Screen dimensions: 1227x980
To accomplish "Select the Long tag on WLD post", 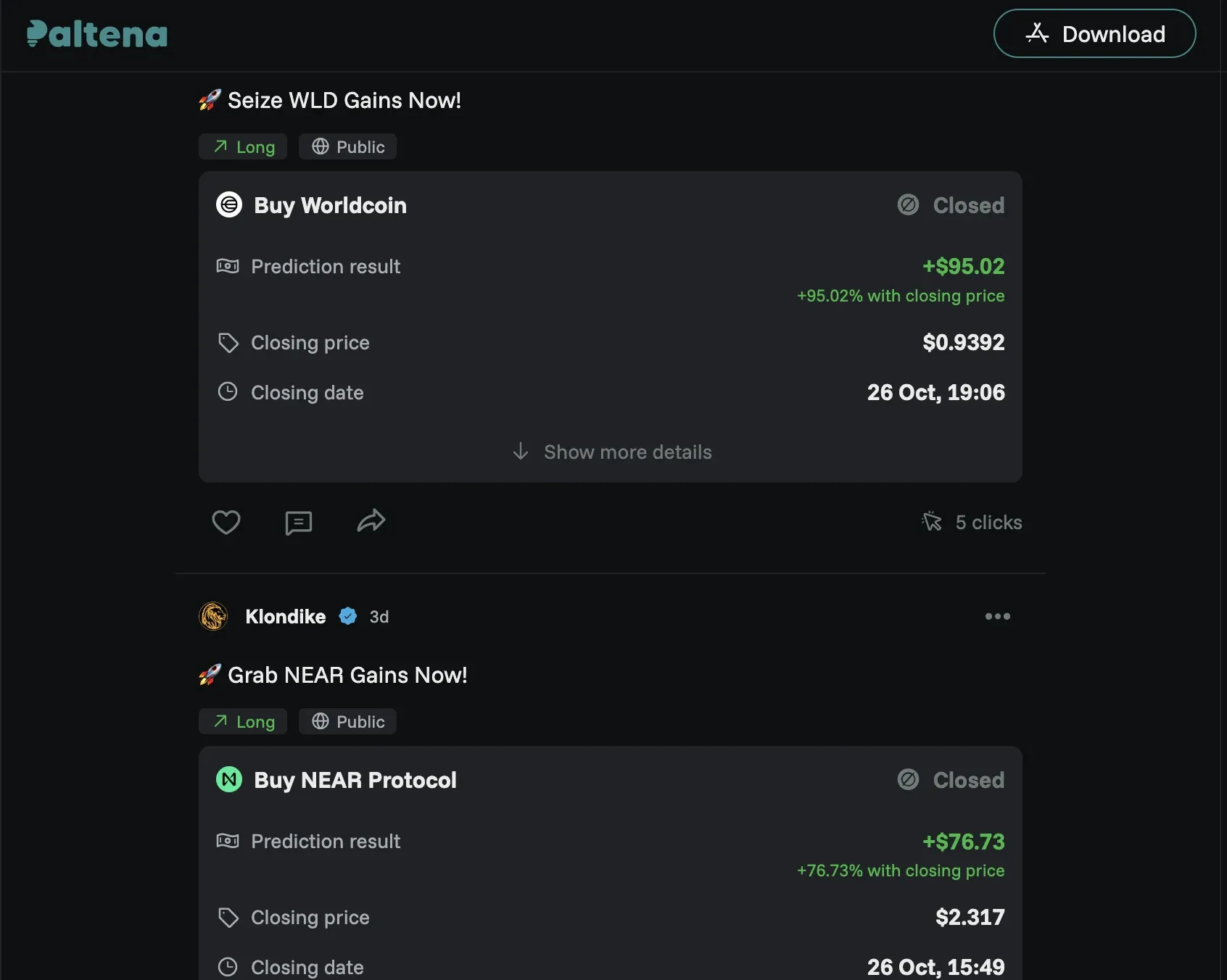I will tap(243, 147).
